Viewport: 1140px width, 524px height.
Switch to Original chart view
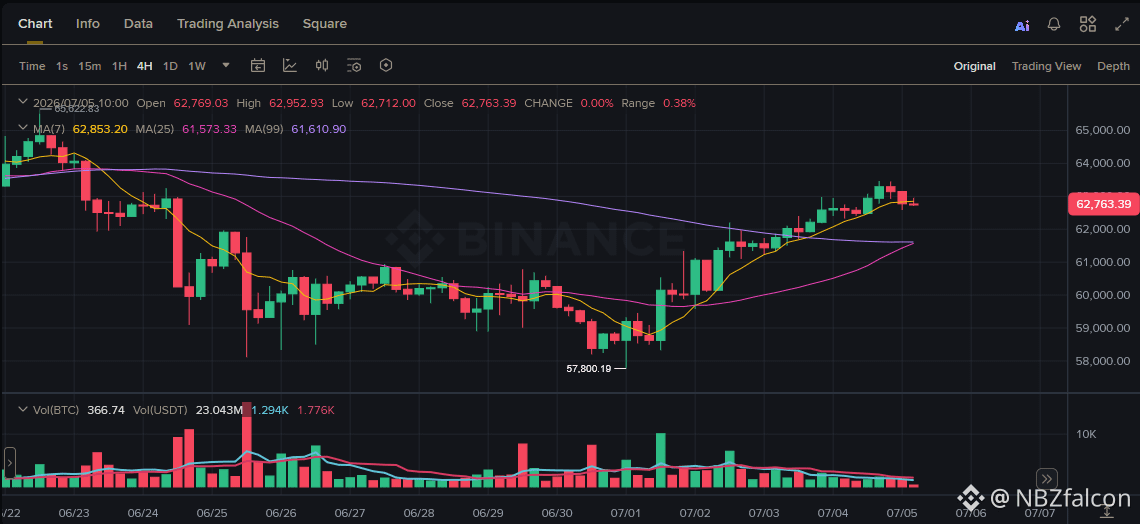[974, 66]
